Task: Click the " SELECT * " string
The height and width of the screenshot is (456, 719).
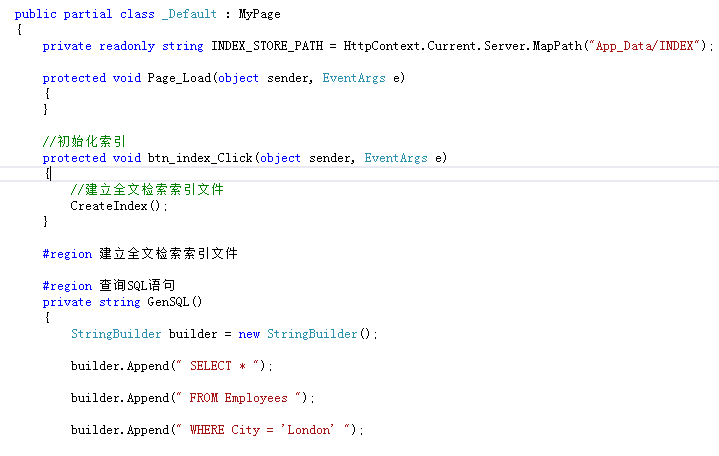Action: pyautogui.click(x=218, y=366)
